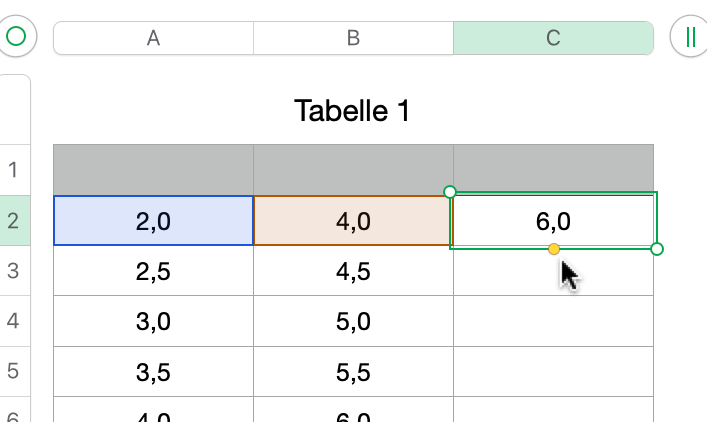
Task: Select column B header
Action: pos(353,38)
